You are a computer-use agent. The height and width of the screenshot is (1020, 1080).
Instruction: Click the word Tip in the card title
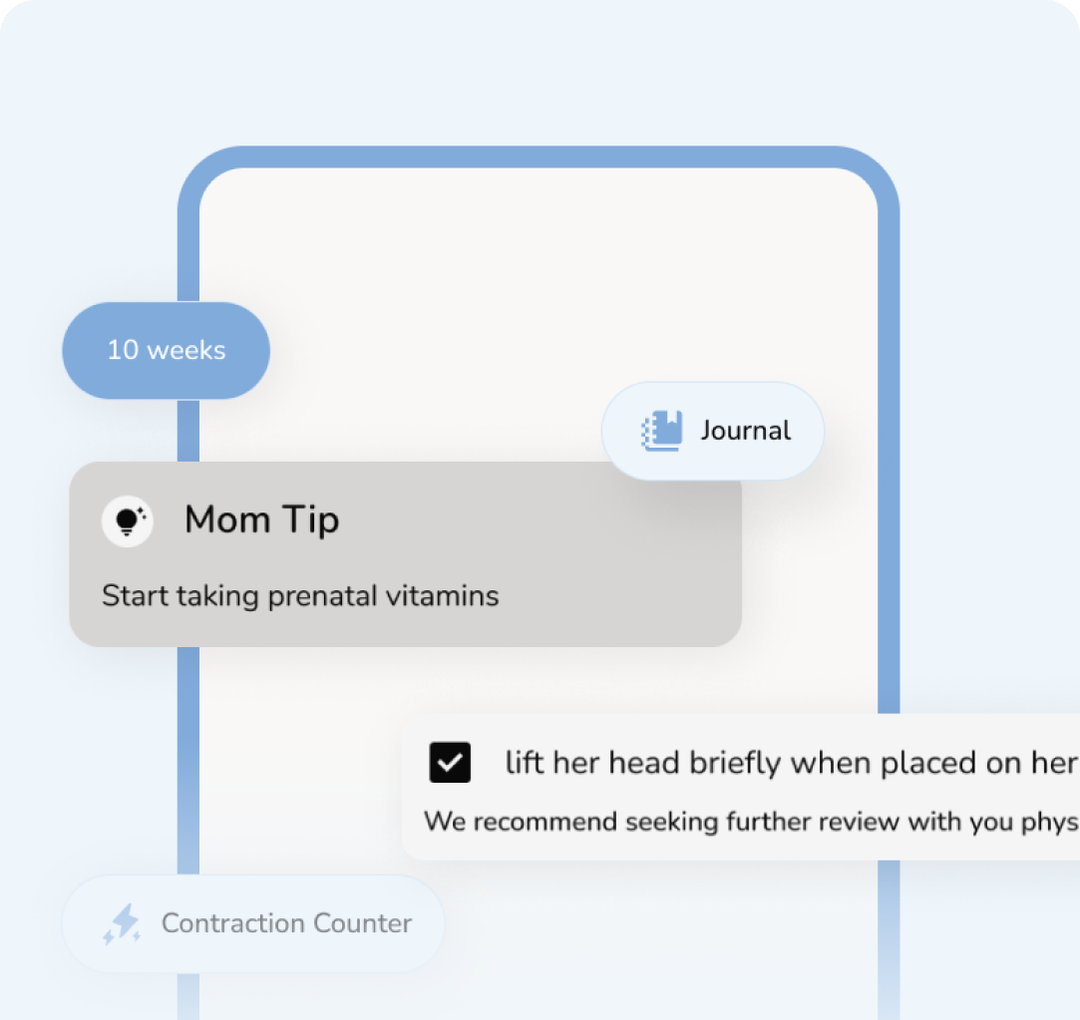[311, 521]
